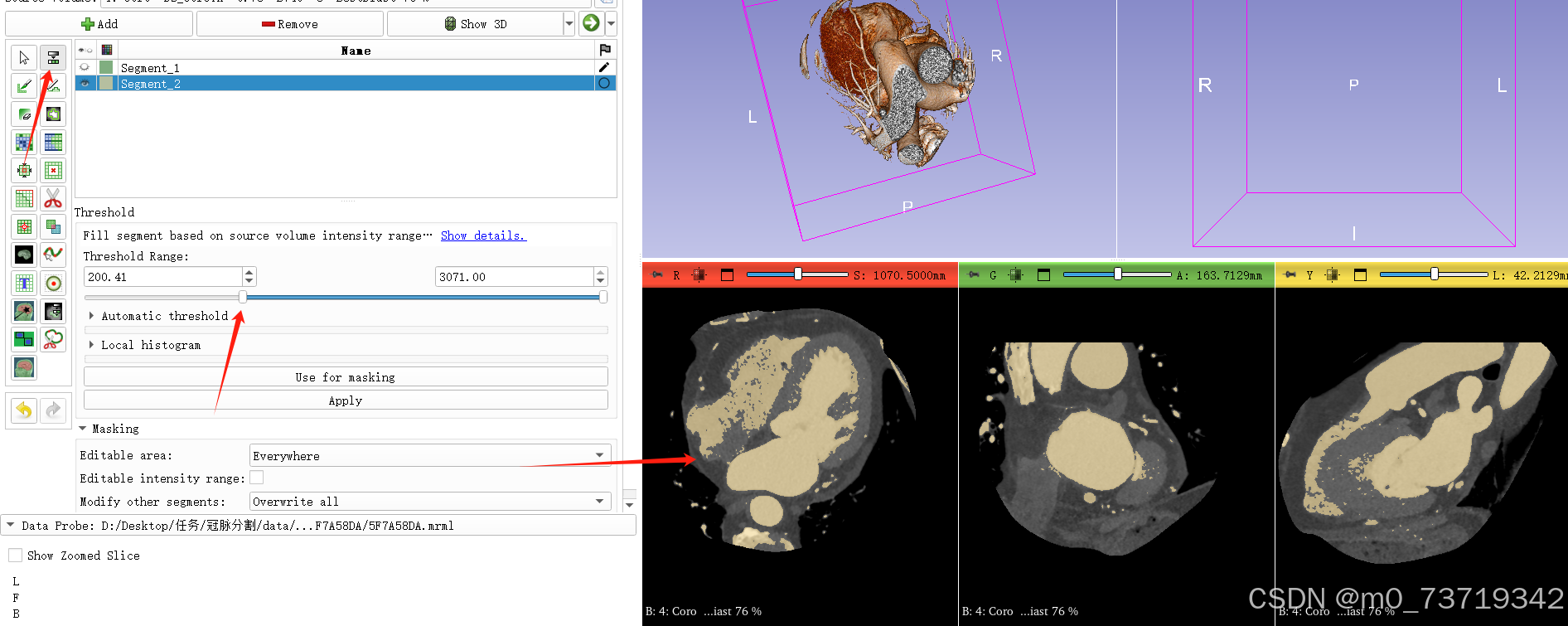This screenshot has height=626, width=1568.
Task: Maximize the green slice view
Action: coord(1043,274)
